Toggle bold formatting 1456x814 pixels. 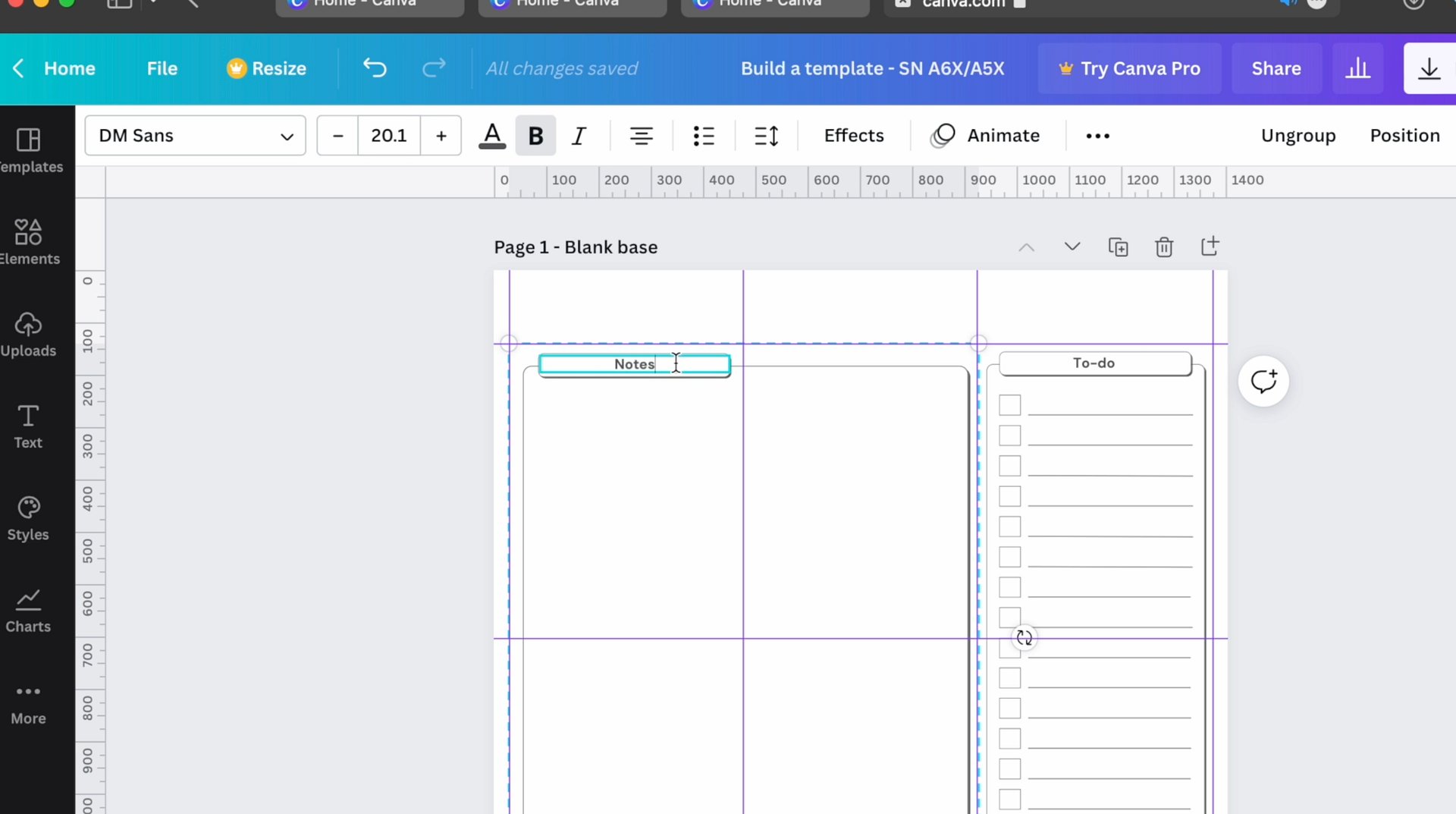click(535, 135)
